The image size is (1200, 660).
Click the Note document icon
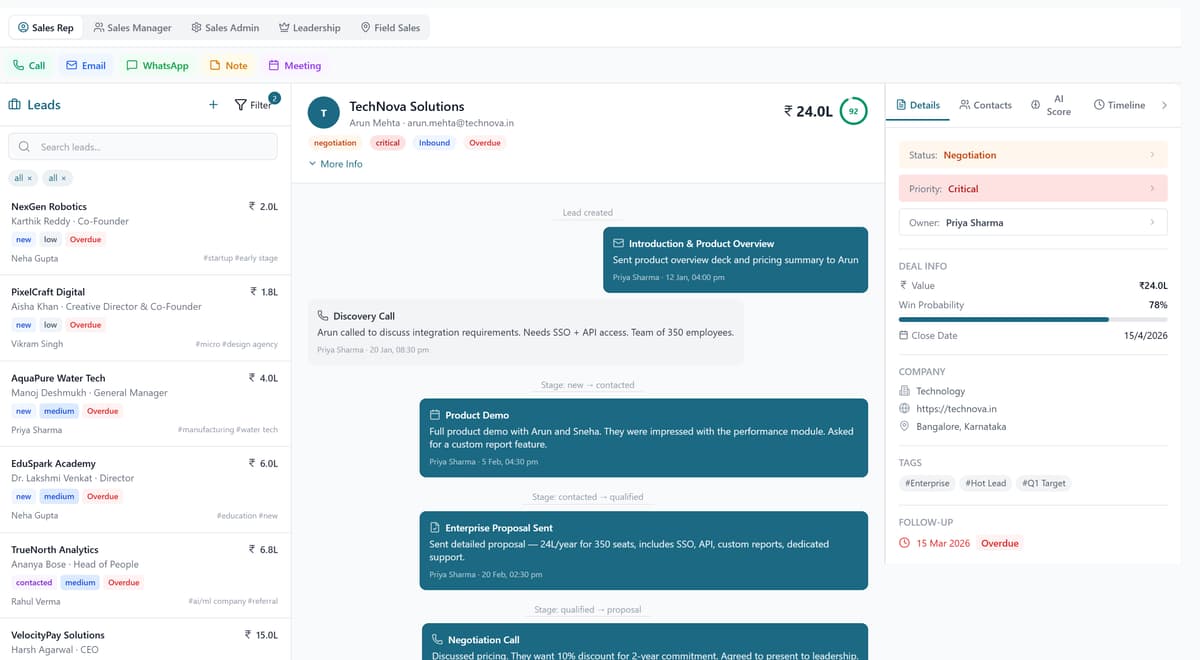tap(214, 65)
